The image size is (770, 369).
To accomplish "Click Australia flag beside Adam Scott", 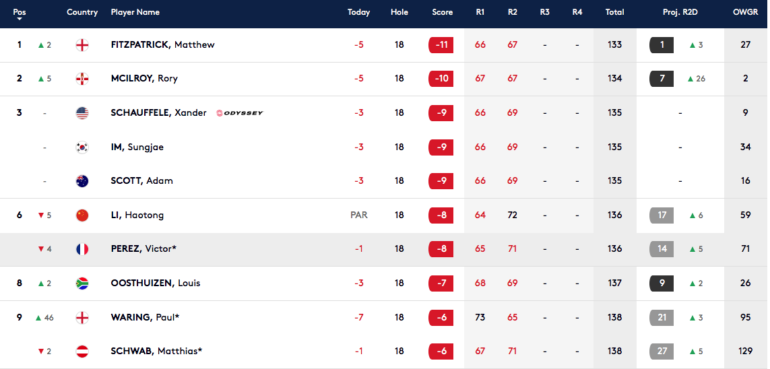I will 82,181.
